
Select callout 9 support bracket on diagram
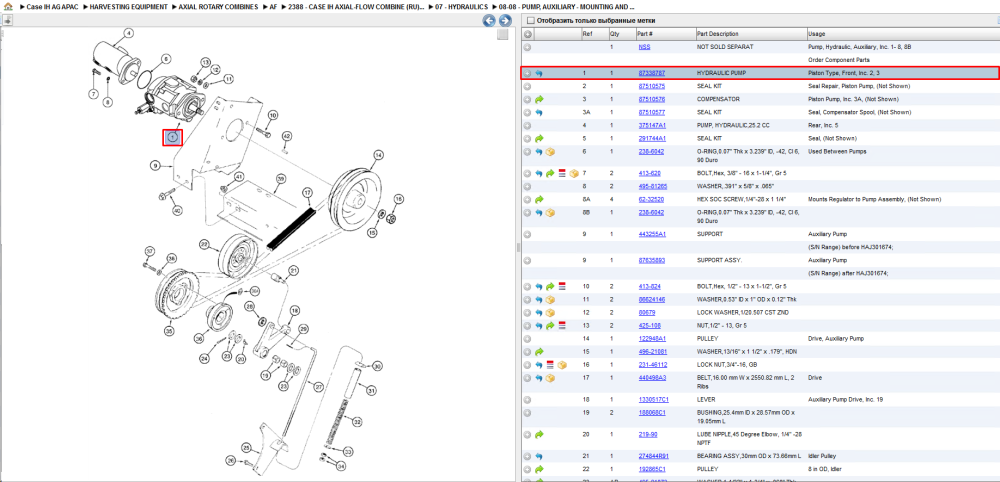154,165
